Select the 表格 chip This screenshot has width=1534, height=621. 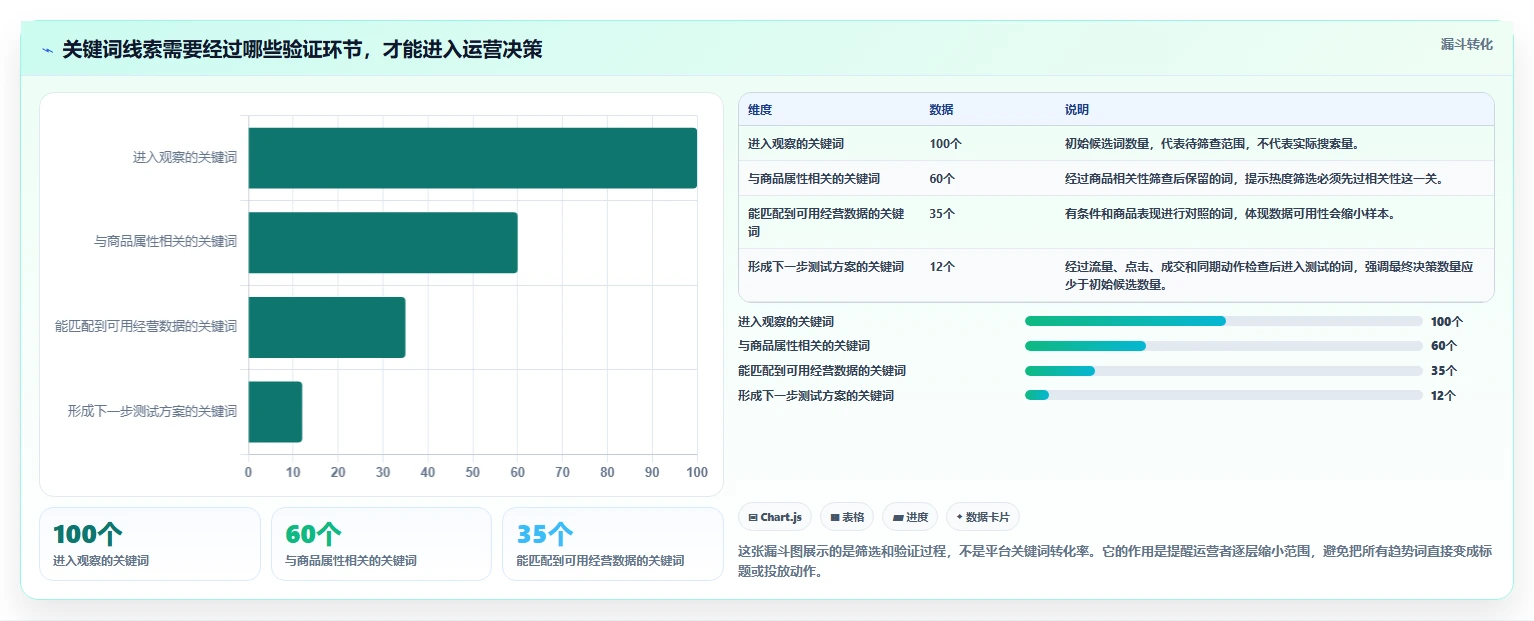click(847, 517)
